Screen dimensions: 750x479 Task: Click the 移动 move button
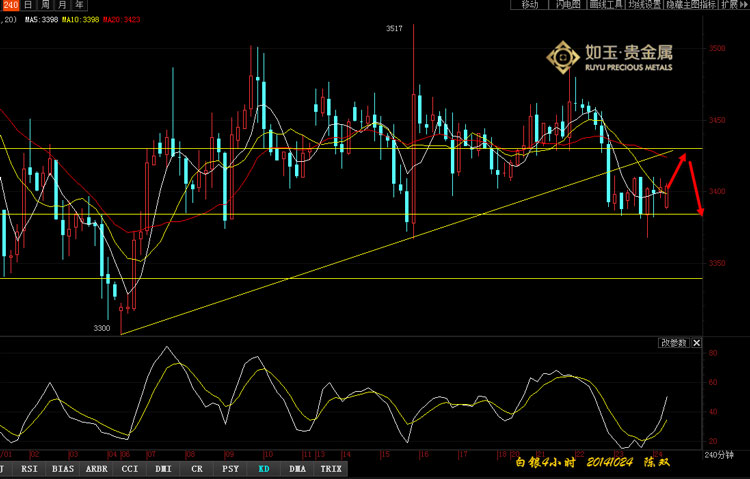click(x=529, y=5)
